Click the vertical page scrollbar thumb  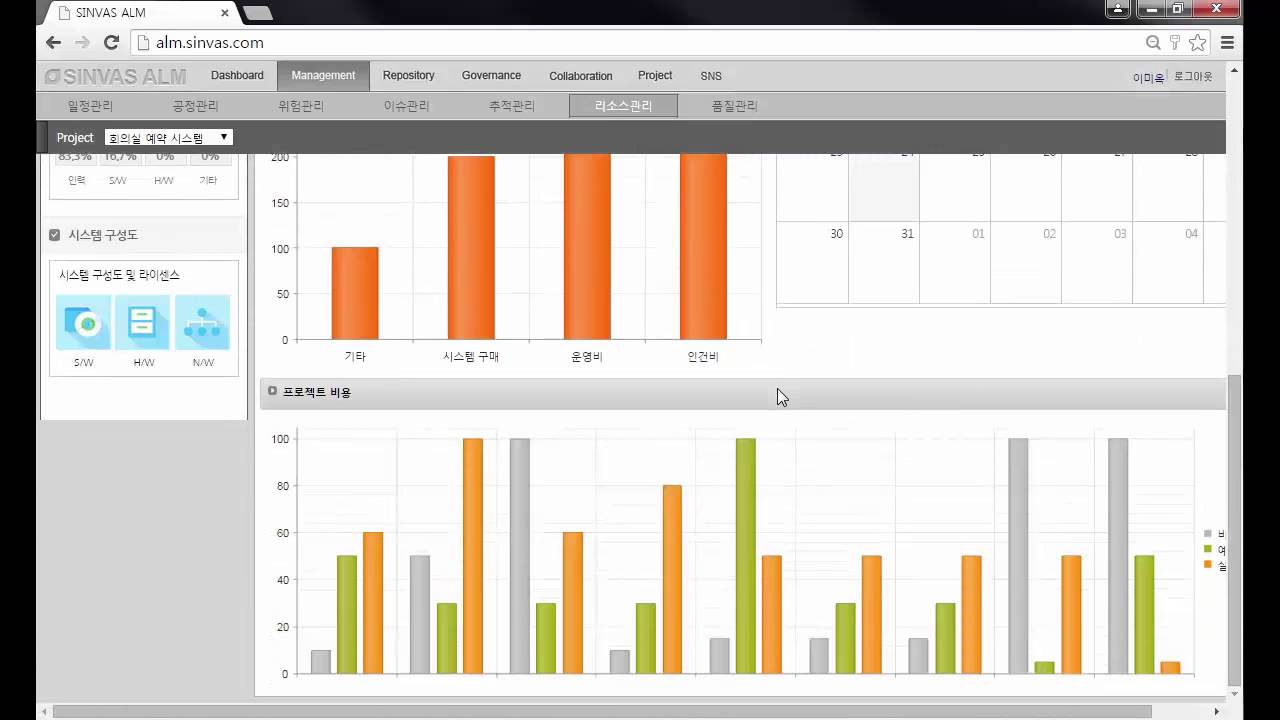(x=1234, y=530)
